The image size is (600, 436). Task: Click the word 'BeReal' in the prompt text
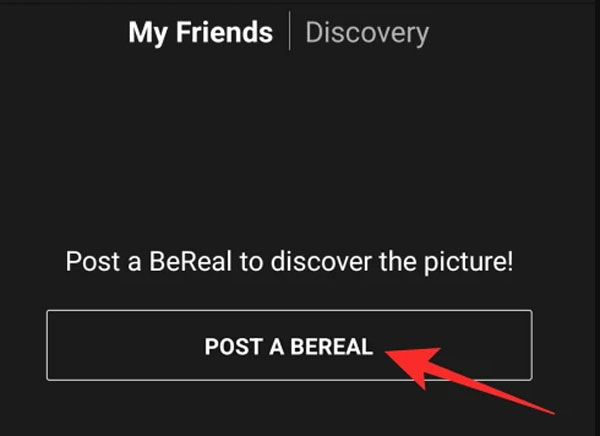pos(190,261)
